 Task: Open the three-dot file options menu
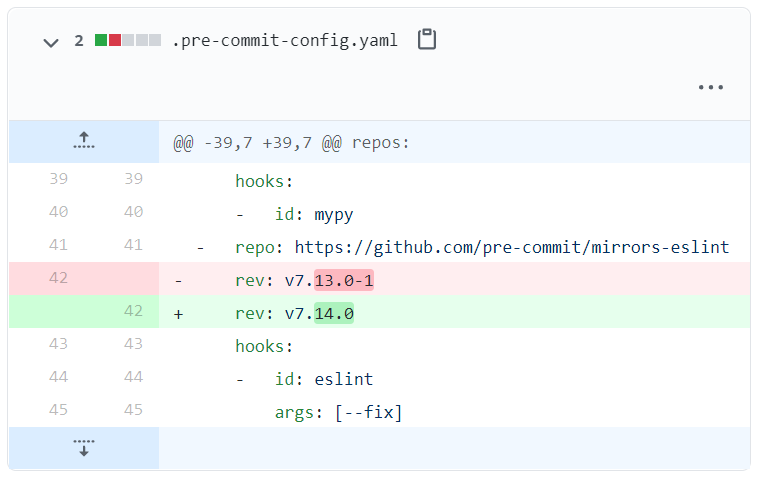coord(711,87)
